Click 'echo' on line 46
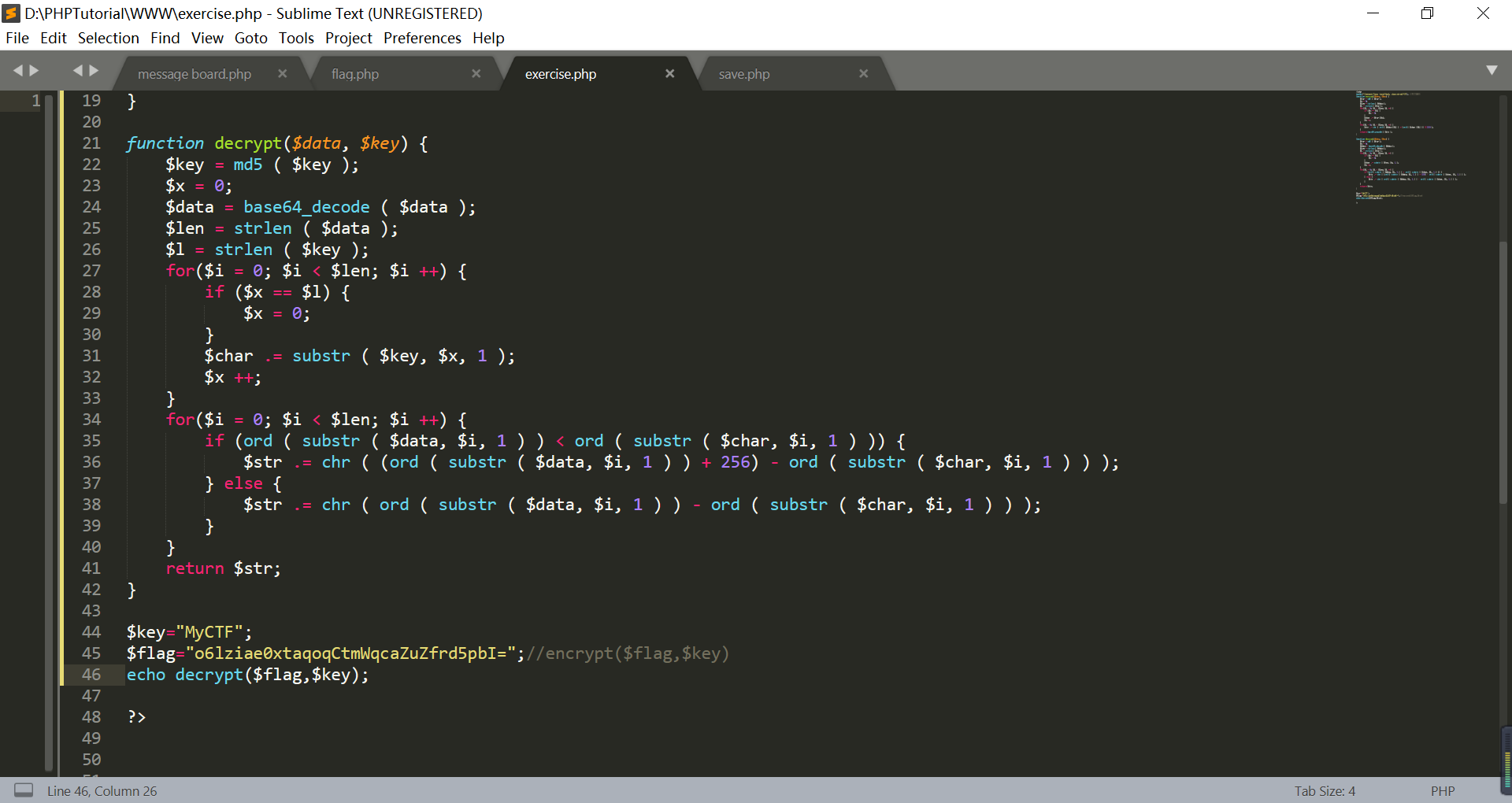 coord(146,675)
